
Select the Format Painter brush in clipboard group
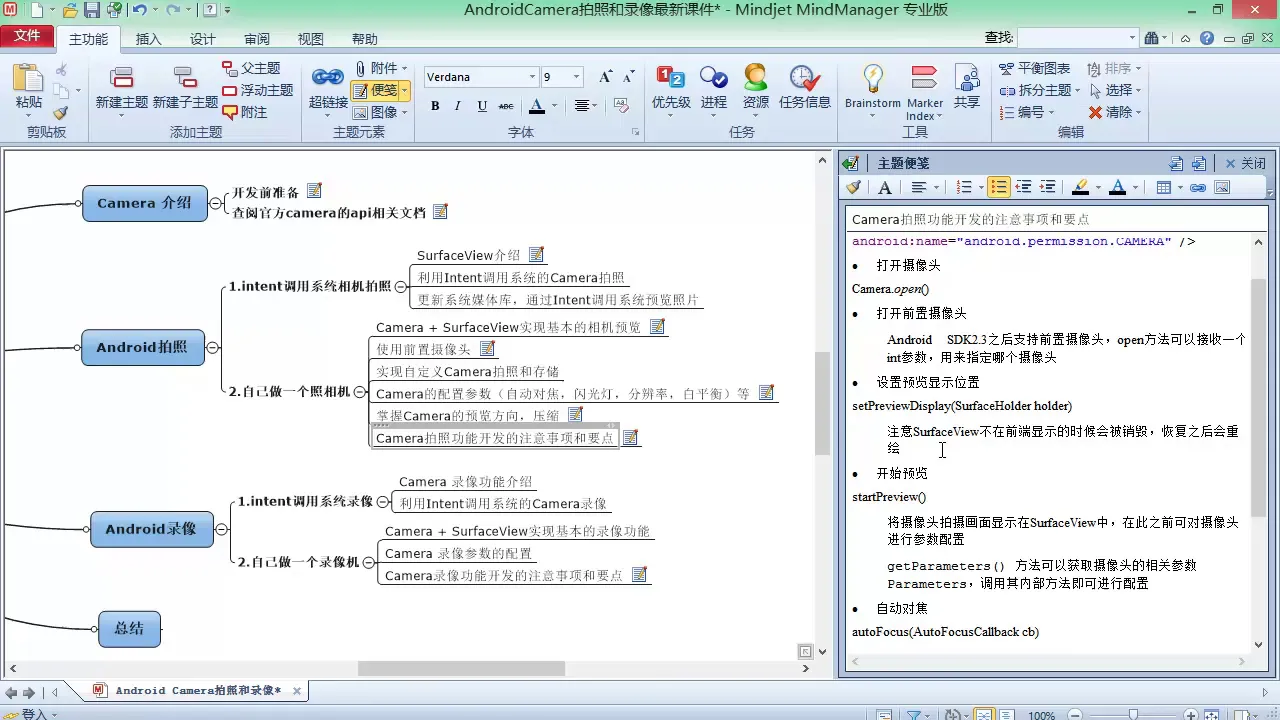tap(61, 113)
